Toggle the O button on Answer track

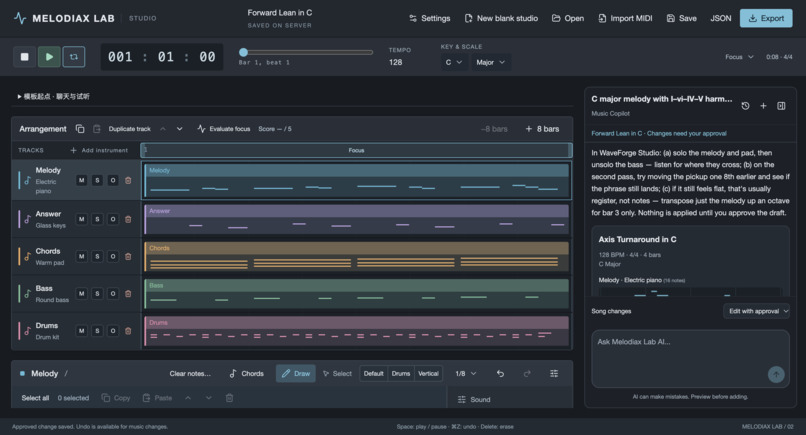(x=113, y=219)
